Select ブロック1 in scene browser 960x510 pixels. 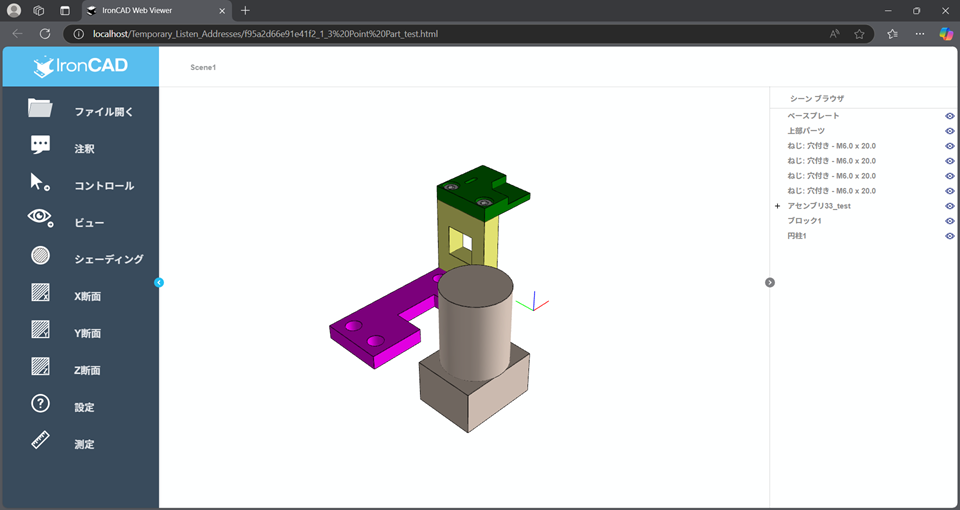coord(804,221)
